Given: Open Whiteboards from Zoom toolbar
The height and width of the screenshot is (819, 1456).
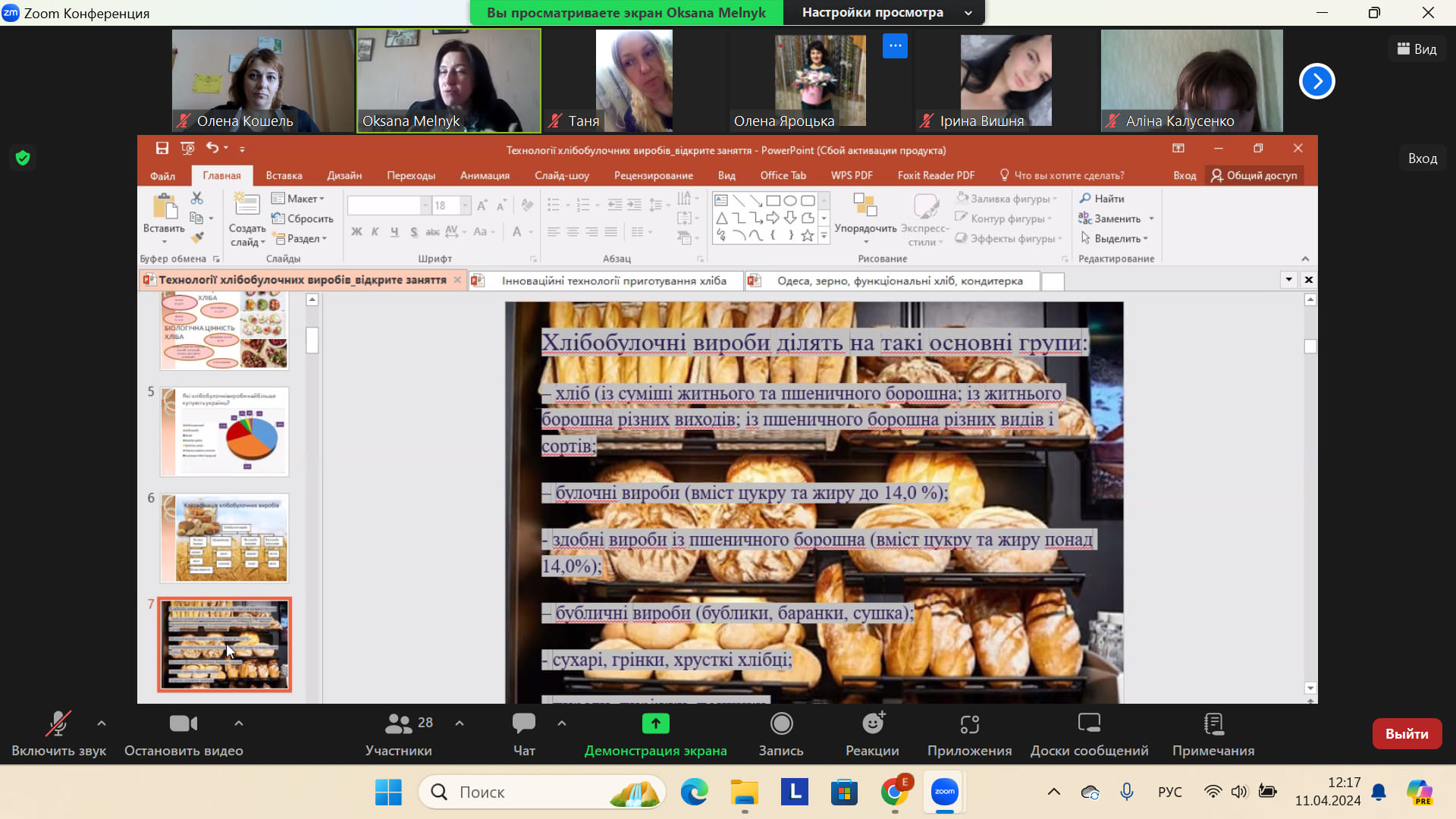Looking at the screenshot, I should coord(1089,724).
